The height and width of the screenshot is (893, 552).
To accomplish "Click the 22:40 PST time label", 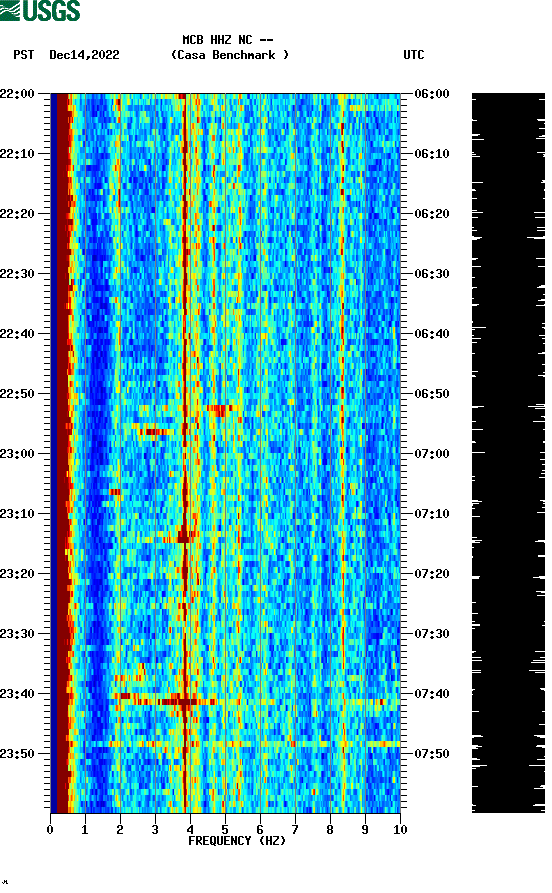I will click(x=17, y=334).
